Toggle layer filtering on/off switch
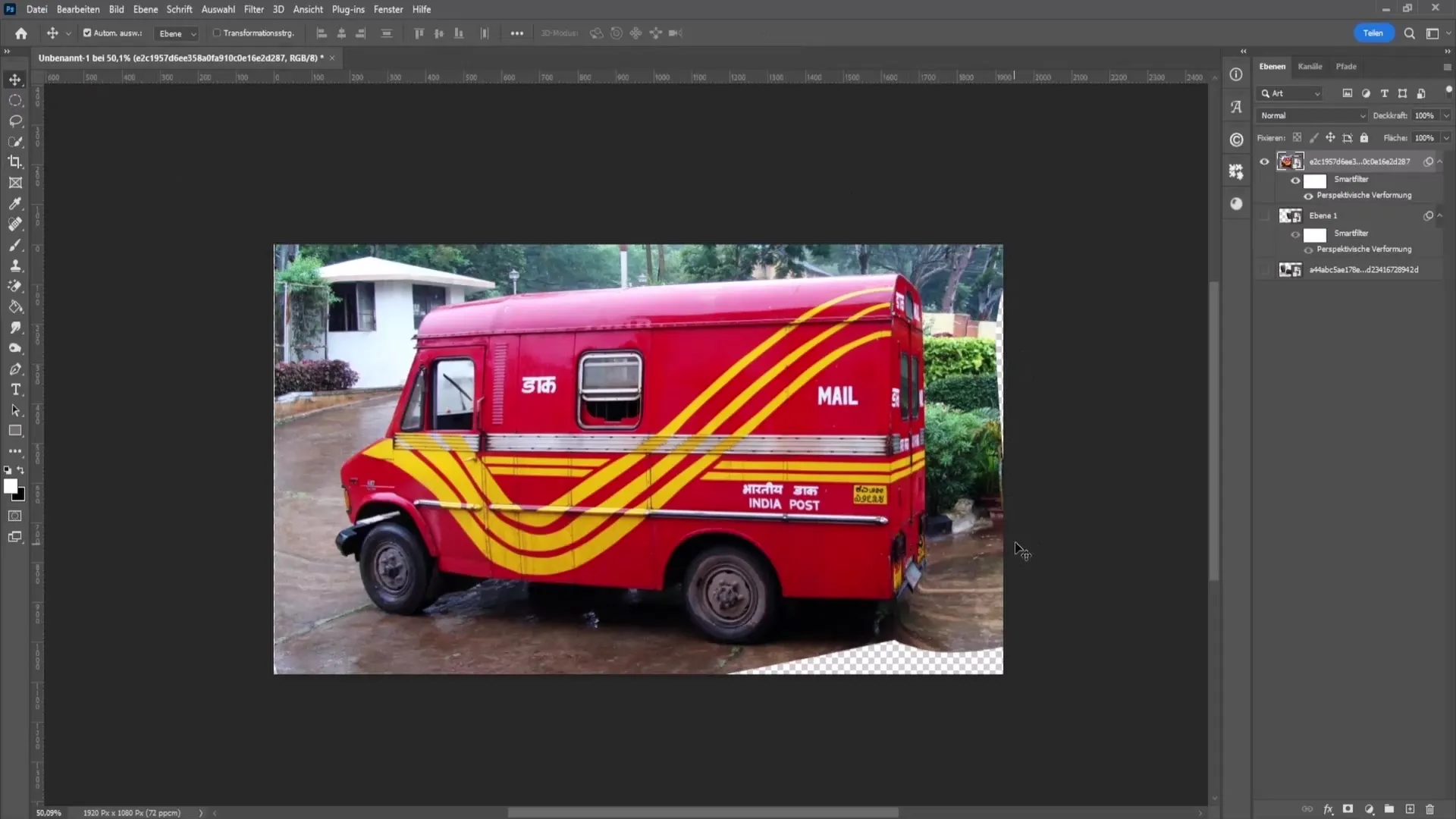 pyautogui.click(x=1448, y=89)
